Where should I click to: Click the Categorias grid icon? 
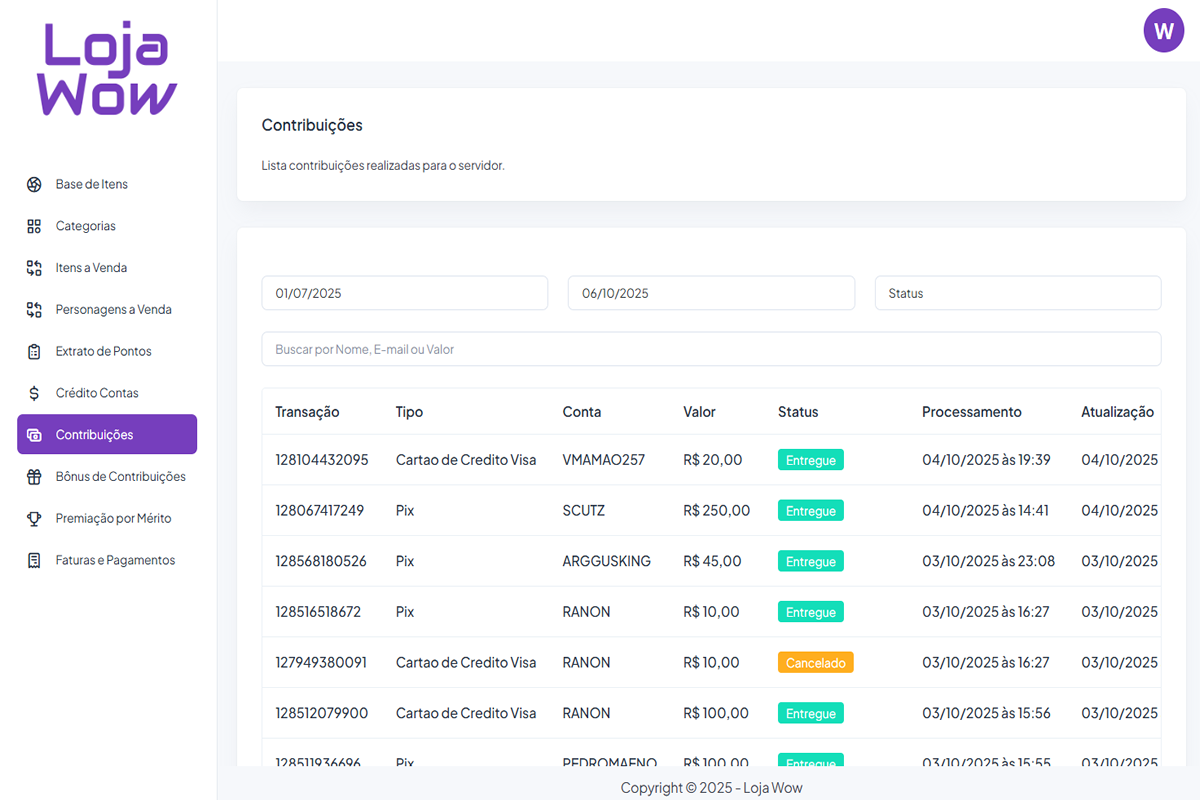34,226
